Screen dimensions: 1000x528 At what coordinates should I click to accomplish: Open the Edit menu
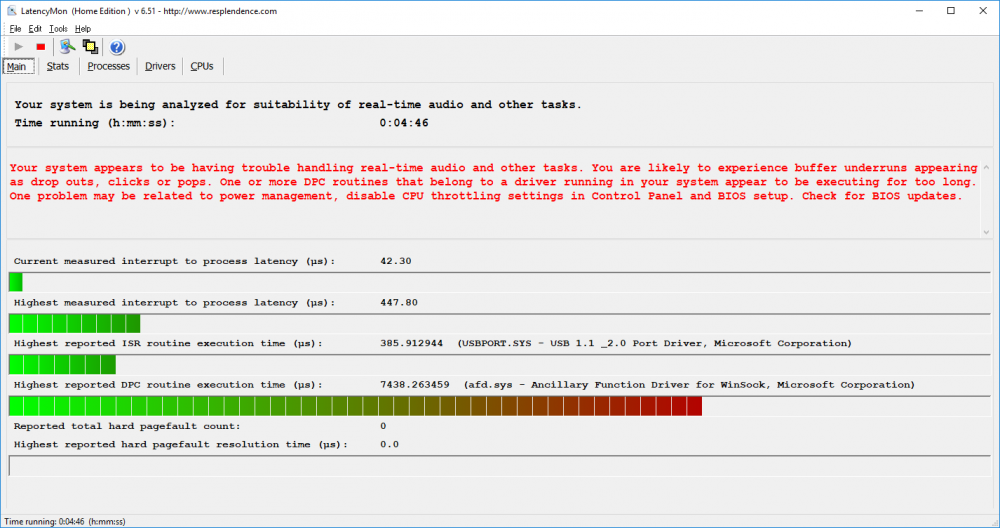35,29
